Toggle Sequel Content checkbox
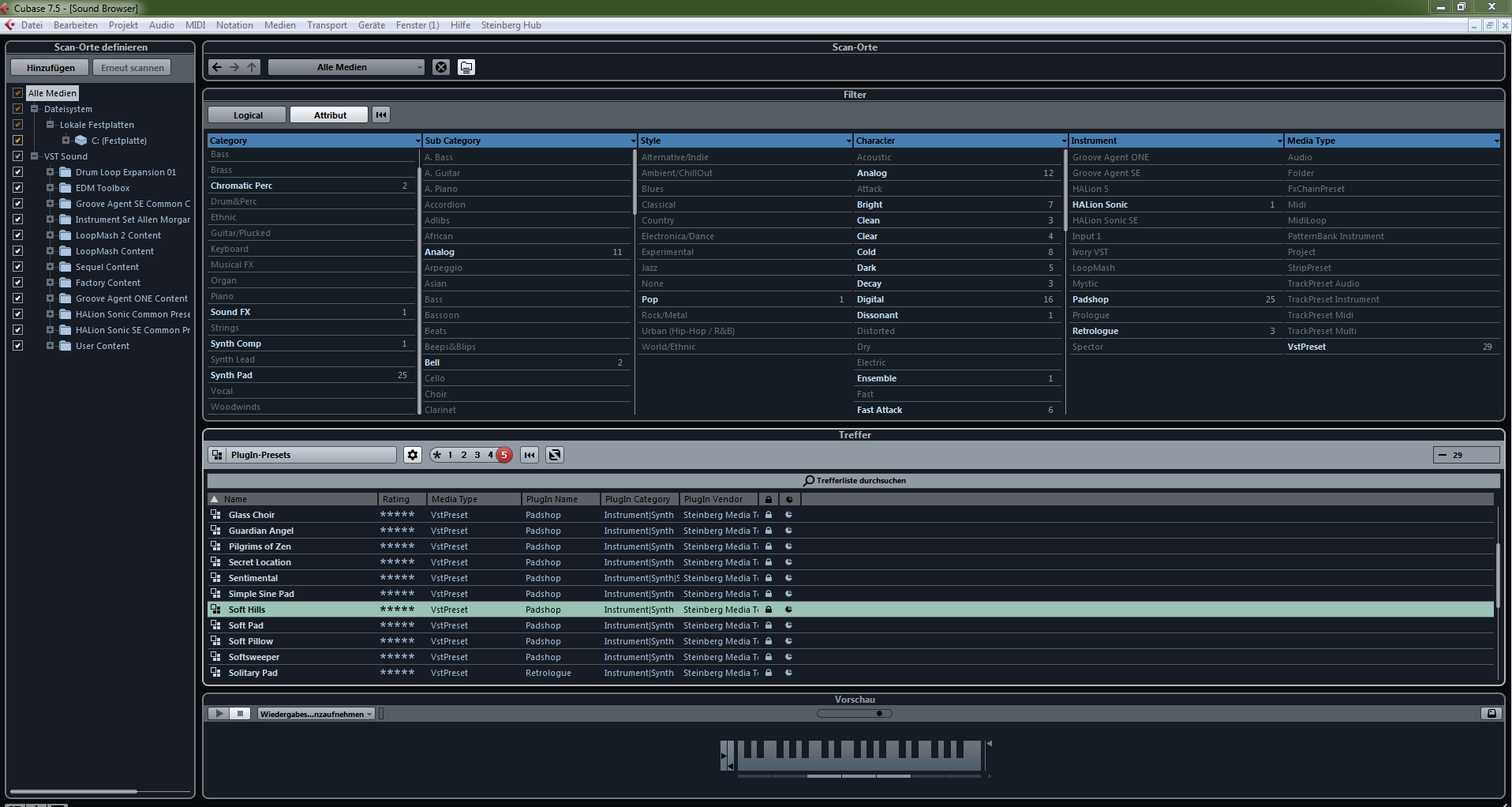This screenshot has width=1512, height=807. tap(17, 267)
